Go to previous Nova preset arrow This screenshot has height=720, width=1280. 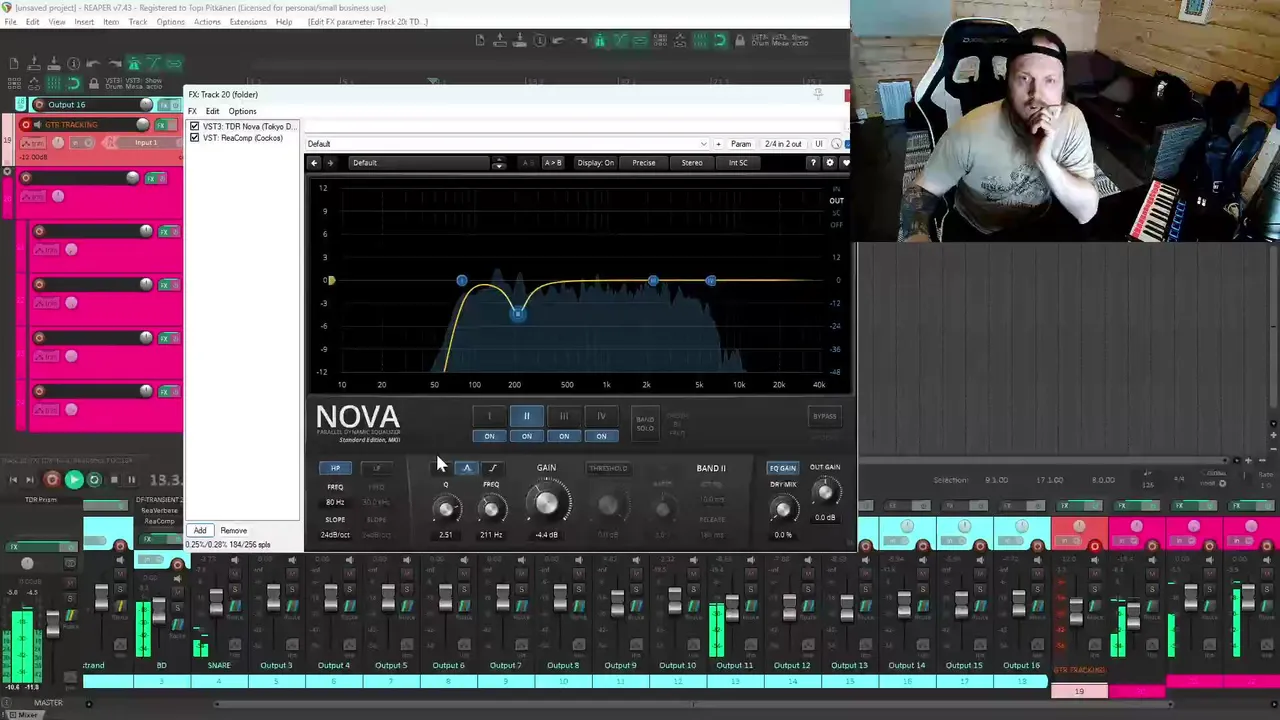pos(314,163)
